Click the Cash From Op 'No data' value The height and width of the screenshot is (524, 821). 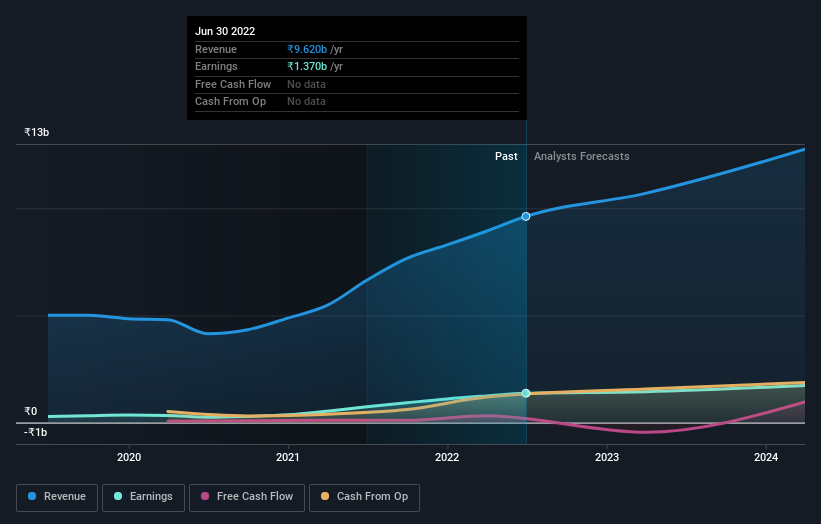306,102
